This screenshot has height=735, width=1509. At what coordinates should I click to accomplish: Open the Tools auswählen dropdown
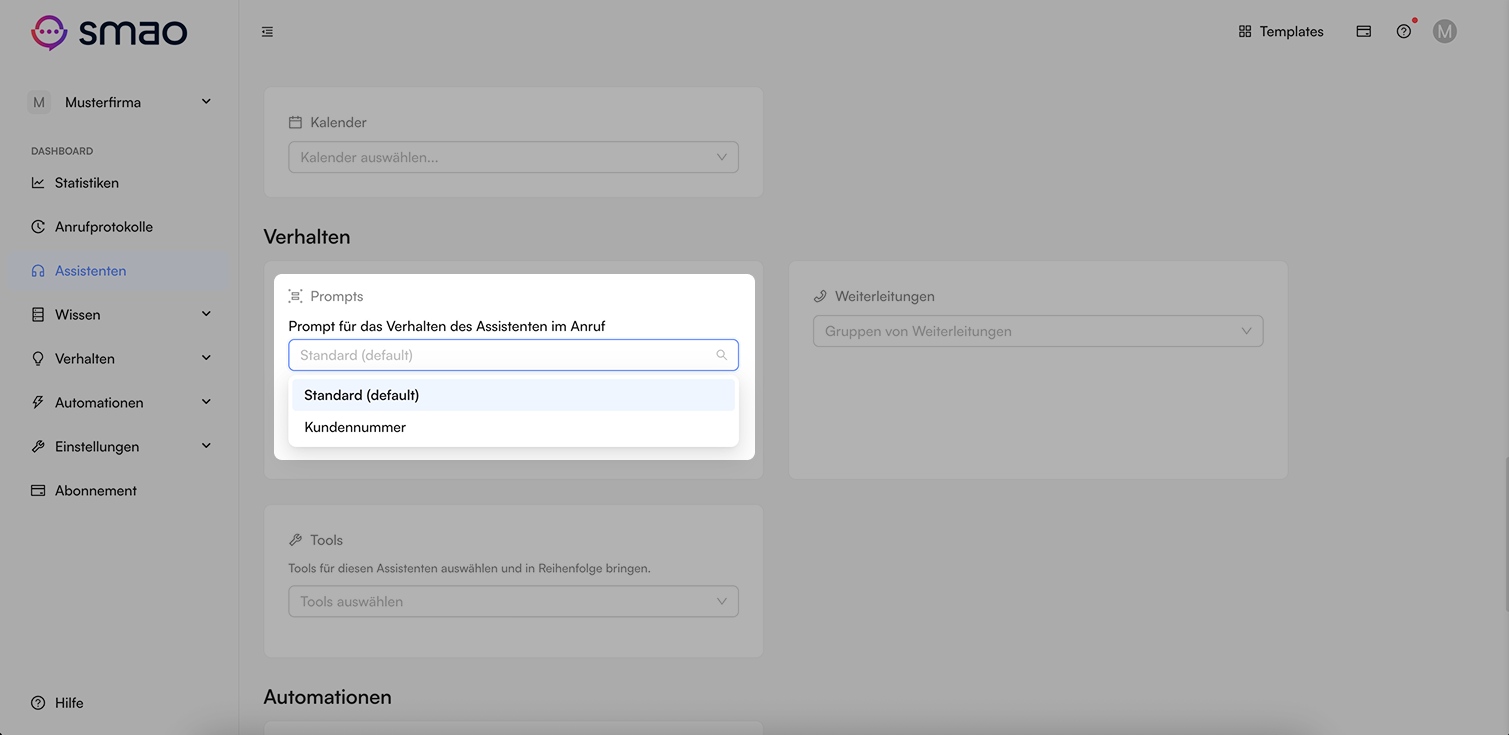(x=513, y=602)
